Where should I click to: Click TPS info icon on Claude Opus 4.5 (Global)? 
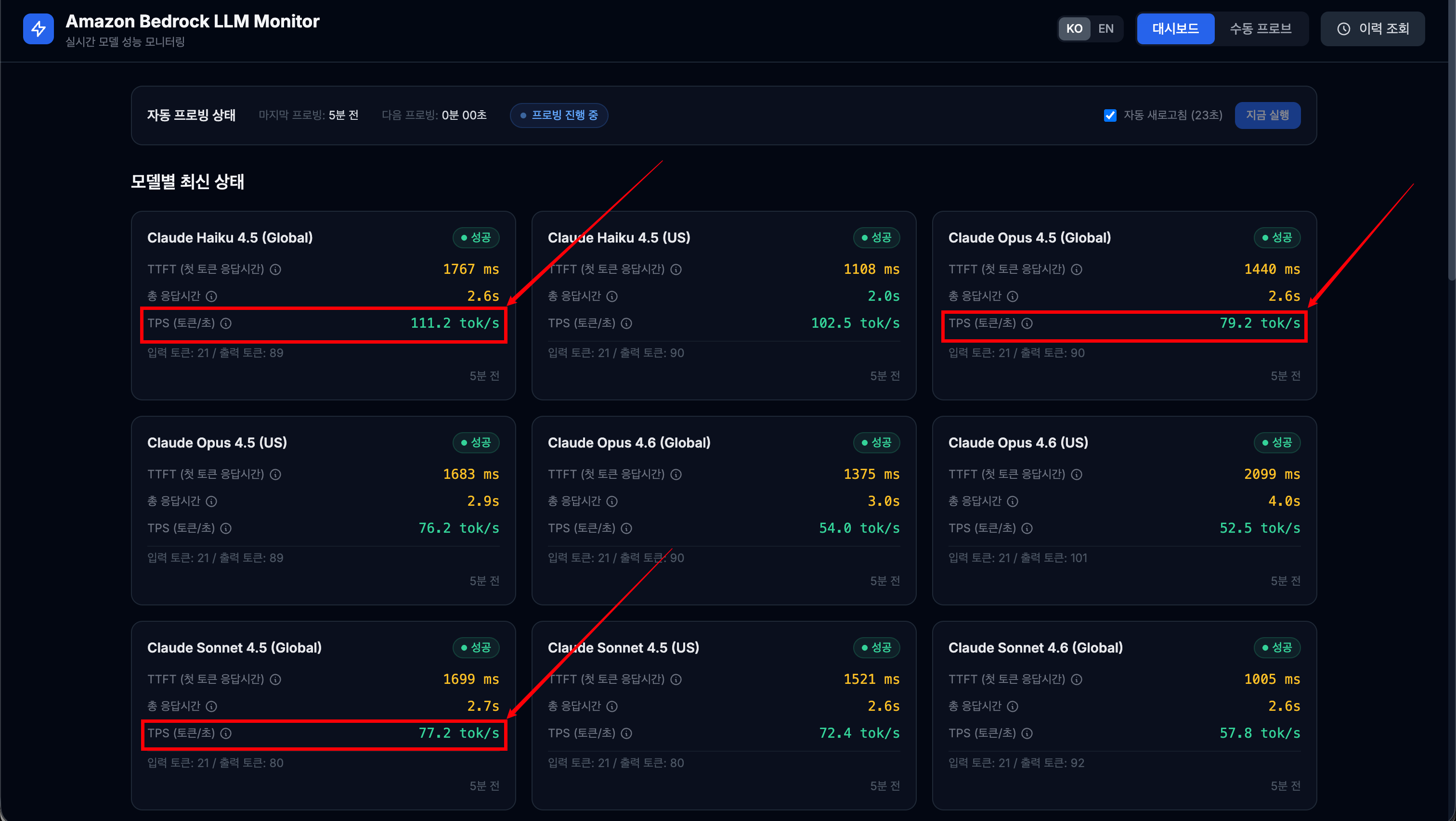1027,323
